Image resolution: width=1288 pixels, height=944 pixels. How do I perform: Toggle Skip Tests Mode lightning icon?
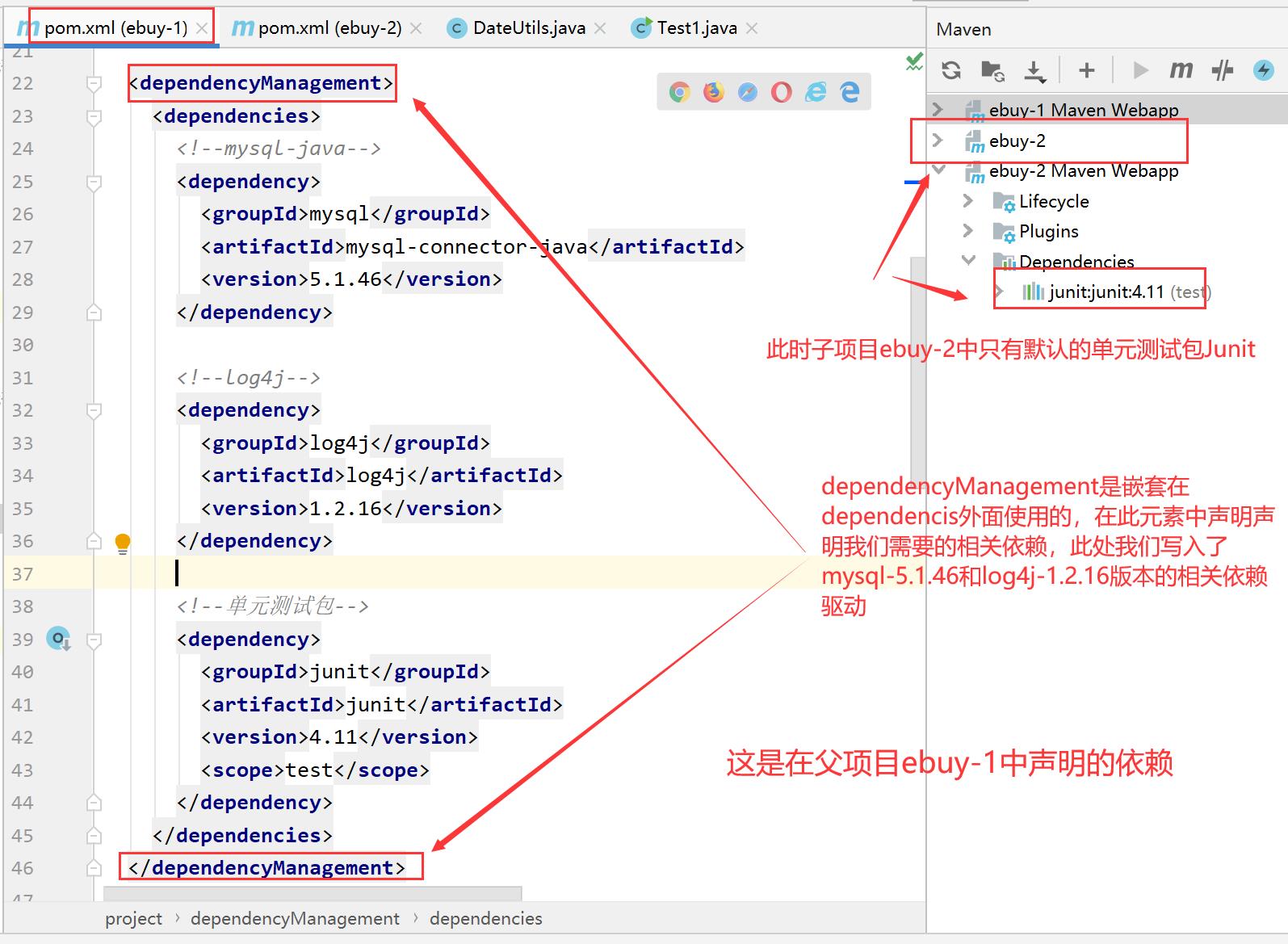point(1264,70)
